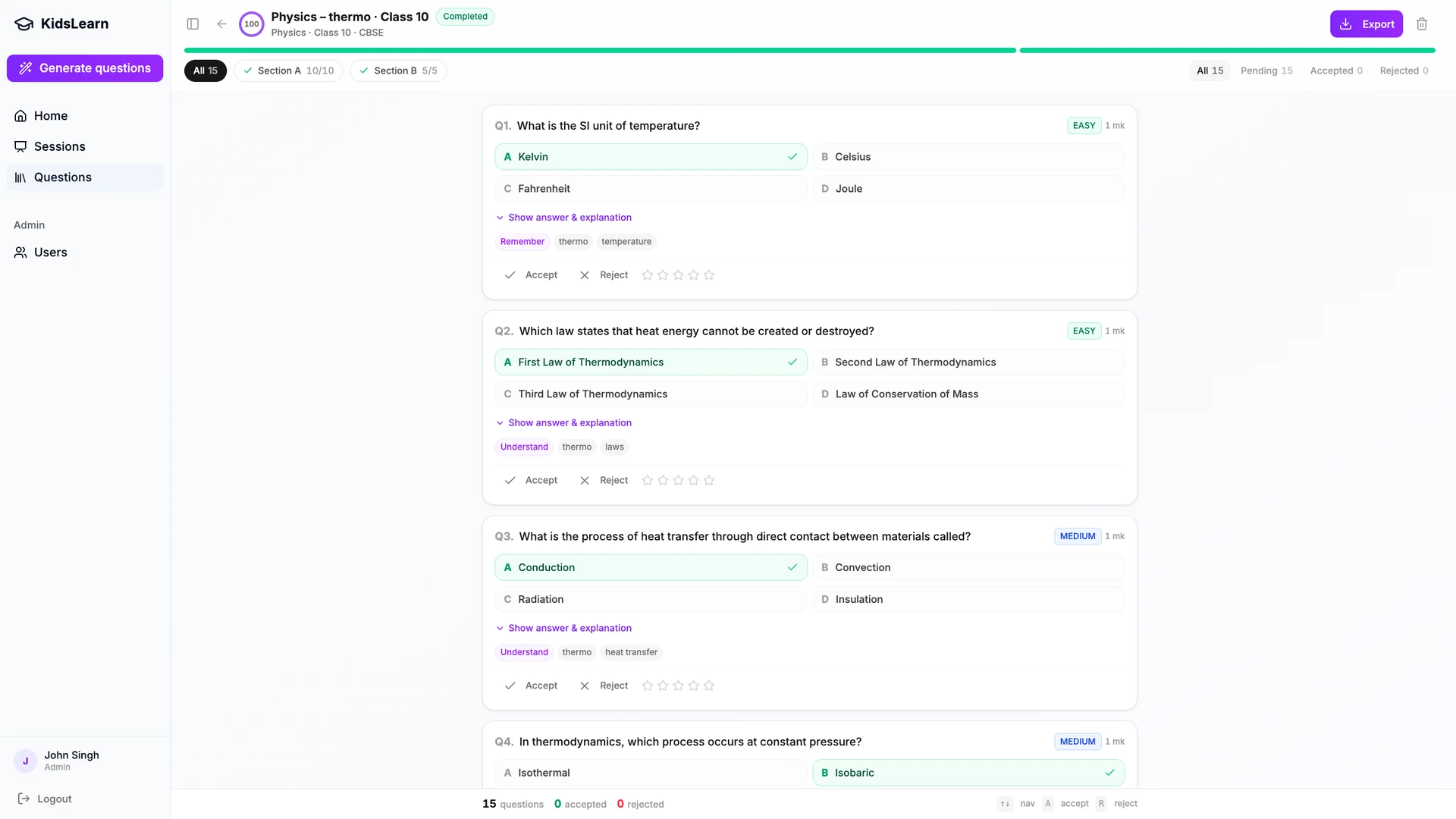The width and height of the screenshot is (1456, 819).
Task: Select Conduction option in Q3
Action: 651,568
